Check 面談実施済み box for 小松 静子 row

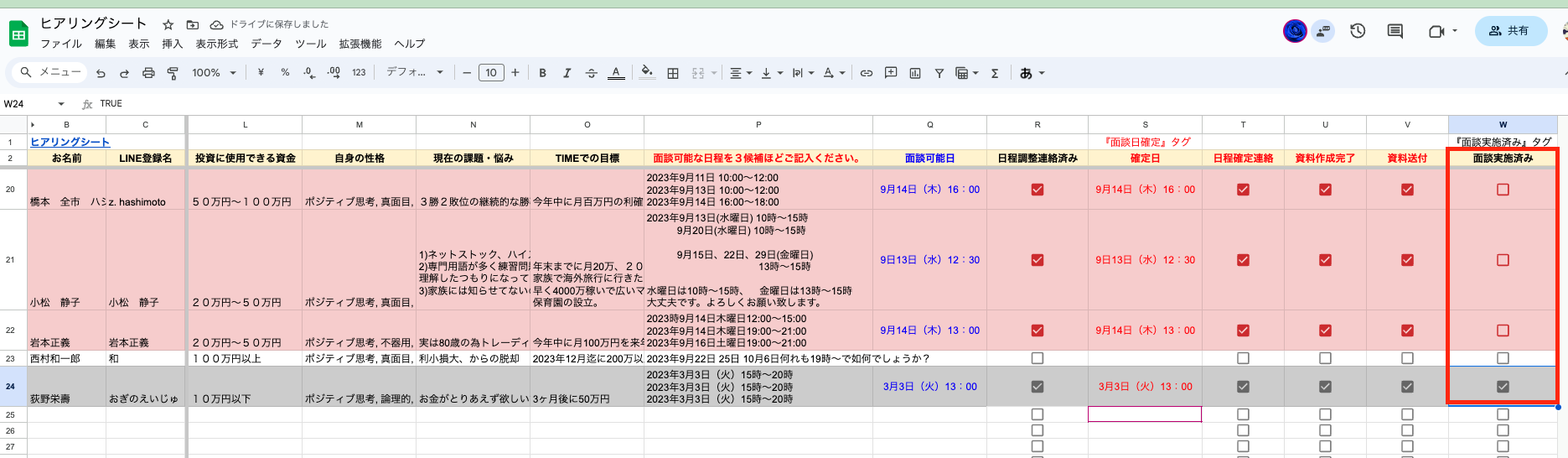click(1503, 260)
